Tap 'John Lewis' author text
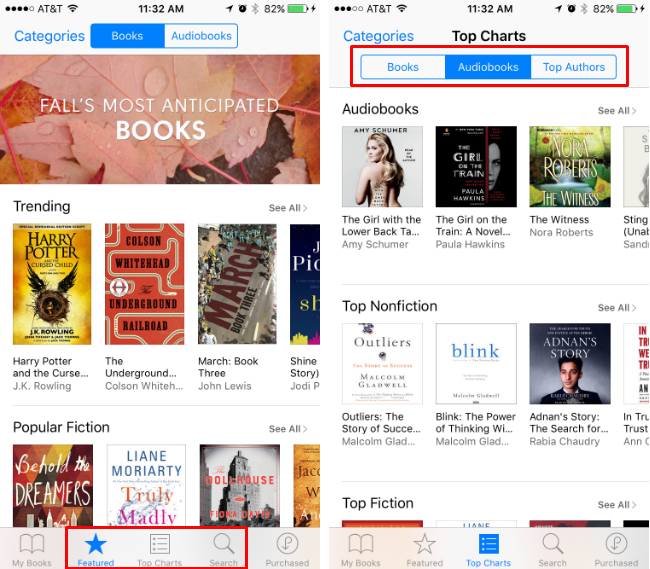 point(225,386)
